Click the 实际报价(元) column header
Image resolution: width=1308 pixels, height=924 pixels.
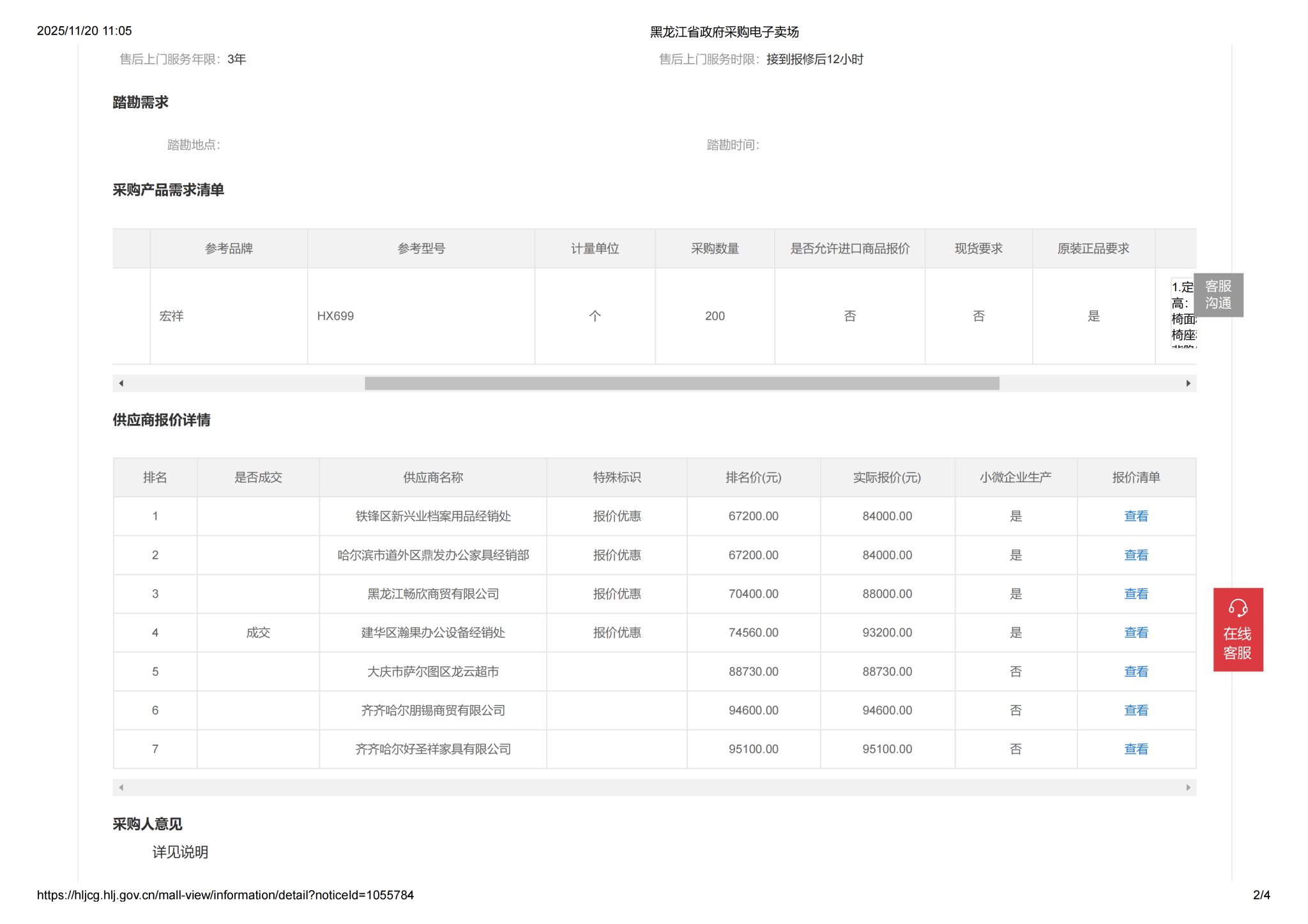(x=886, y=478)
